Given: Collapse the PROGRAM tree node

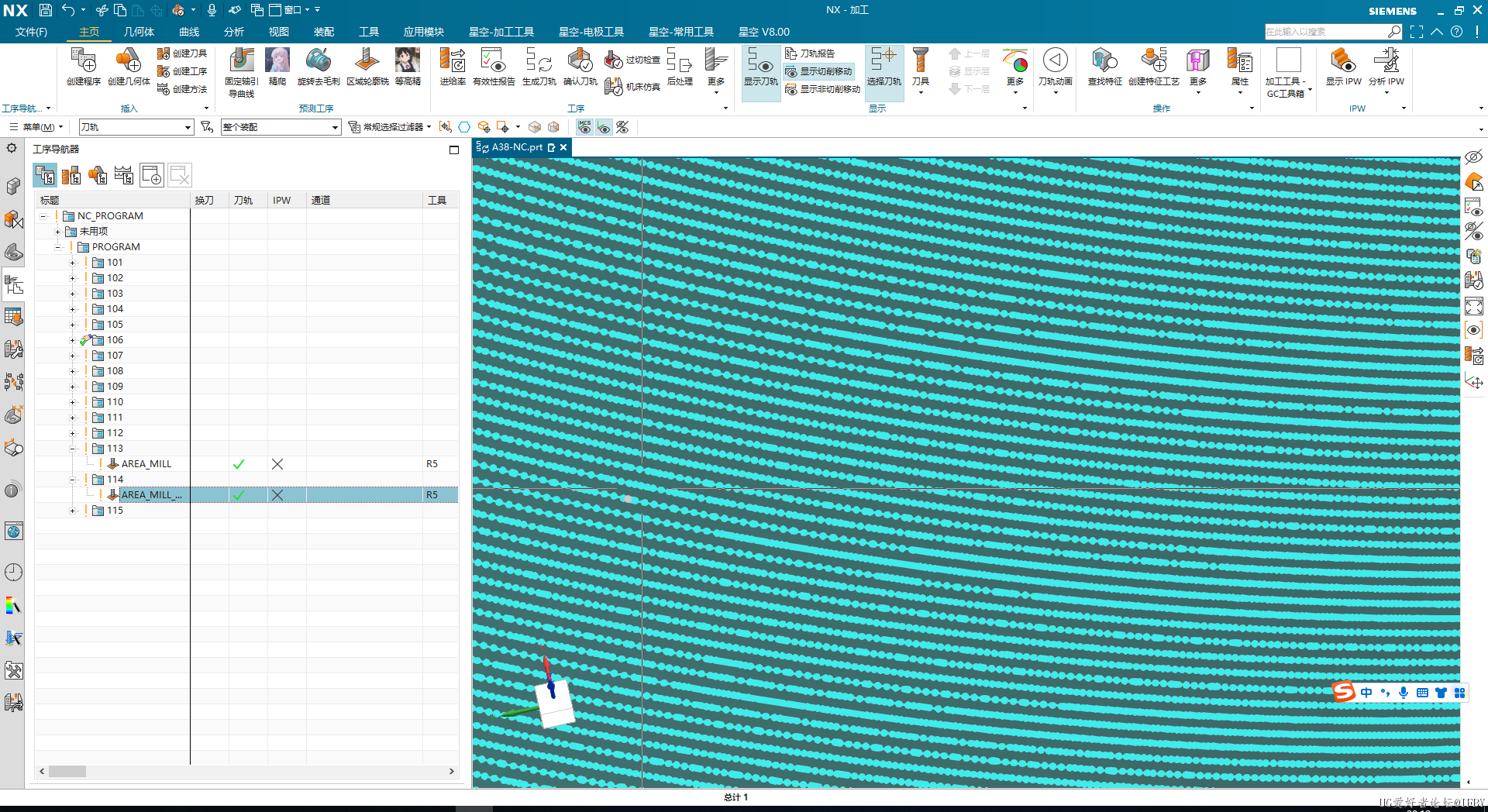Looking at the screenshot, I should [57, 247].
